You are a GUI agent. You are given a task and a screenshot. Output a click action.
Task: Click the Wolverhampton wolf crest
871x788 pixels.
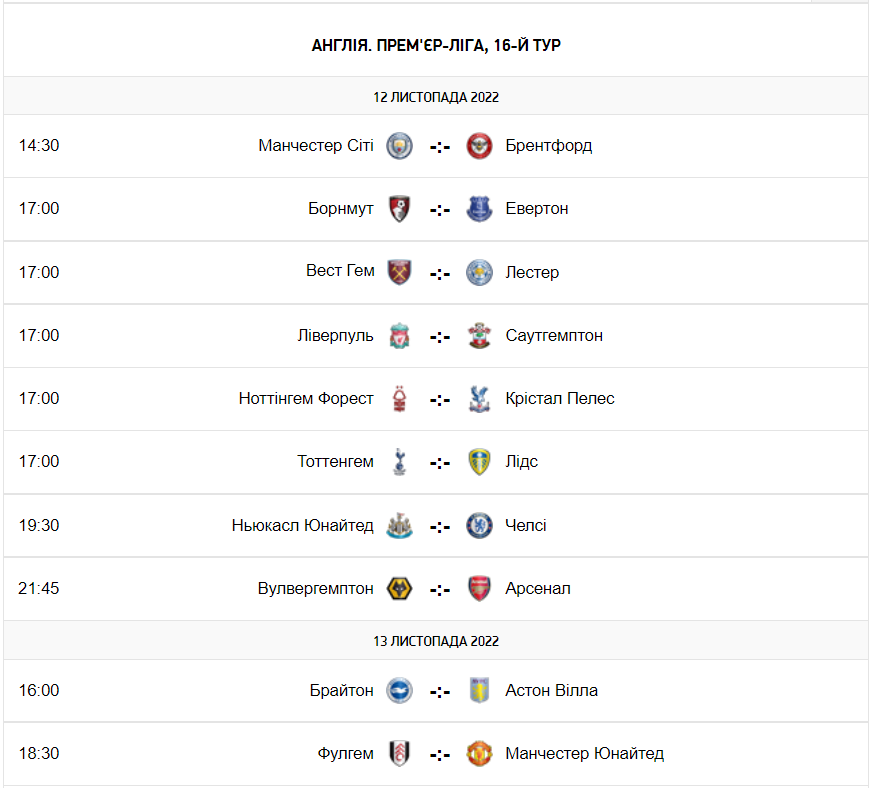pyautogui.click(x=400, y=588)
